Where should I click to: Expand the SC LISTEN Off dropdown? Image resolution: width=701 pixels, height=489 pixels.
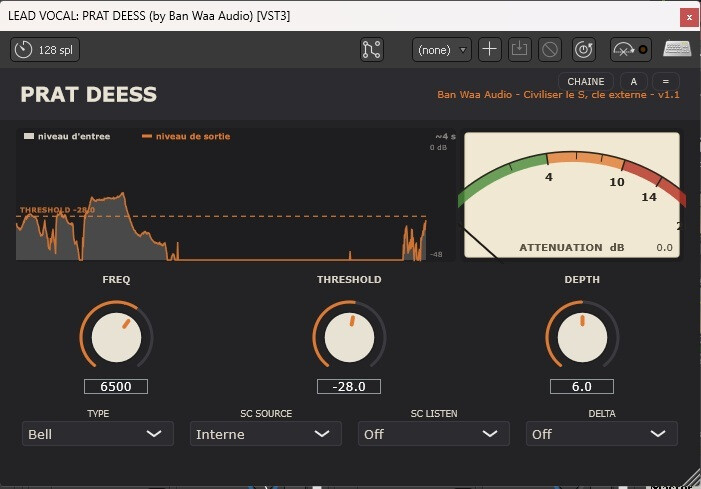click(434, 434)
